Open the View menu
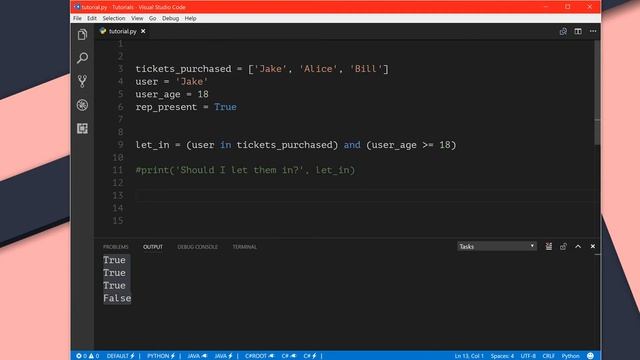Viewport: 640px width, 360px height. 137,18
